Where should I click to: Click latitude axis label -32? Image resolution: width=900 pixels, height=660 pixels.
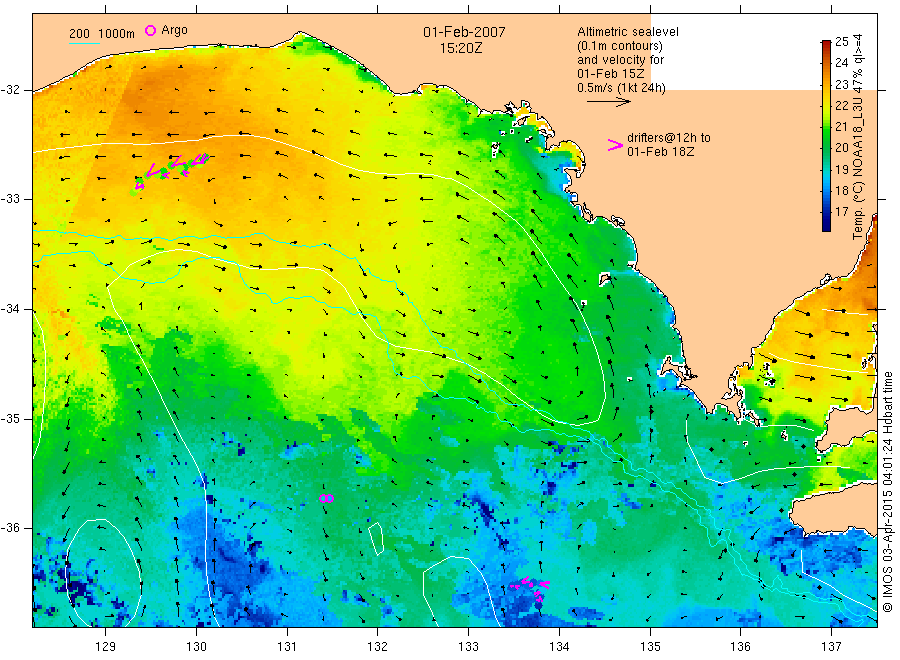pos(10,90)
